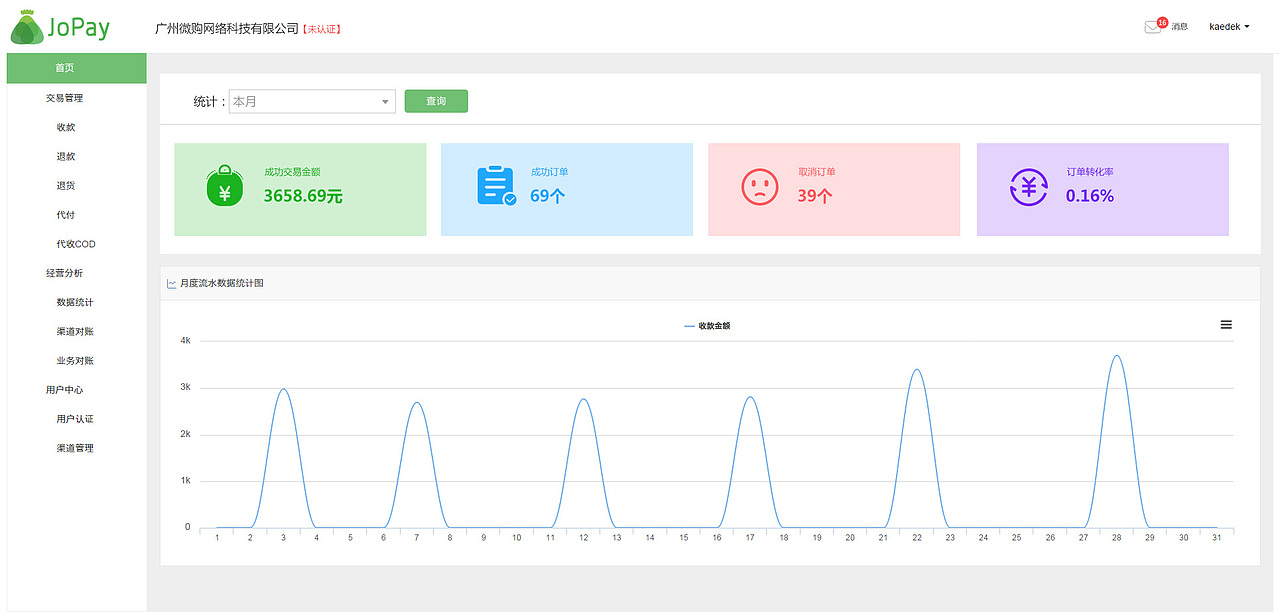Screen dimensions: 1280x612
Task: Click the red sad face icon
Action: coord(760,187)
